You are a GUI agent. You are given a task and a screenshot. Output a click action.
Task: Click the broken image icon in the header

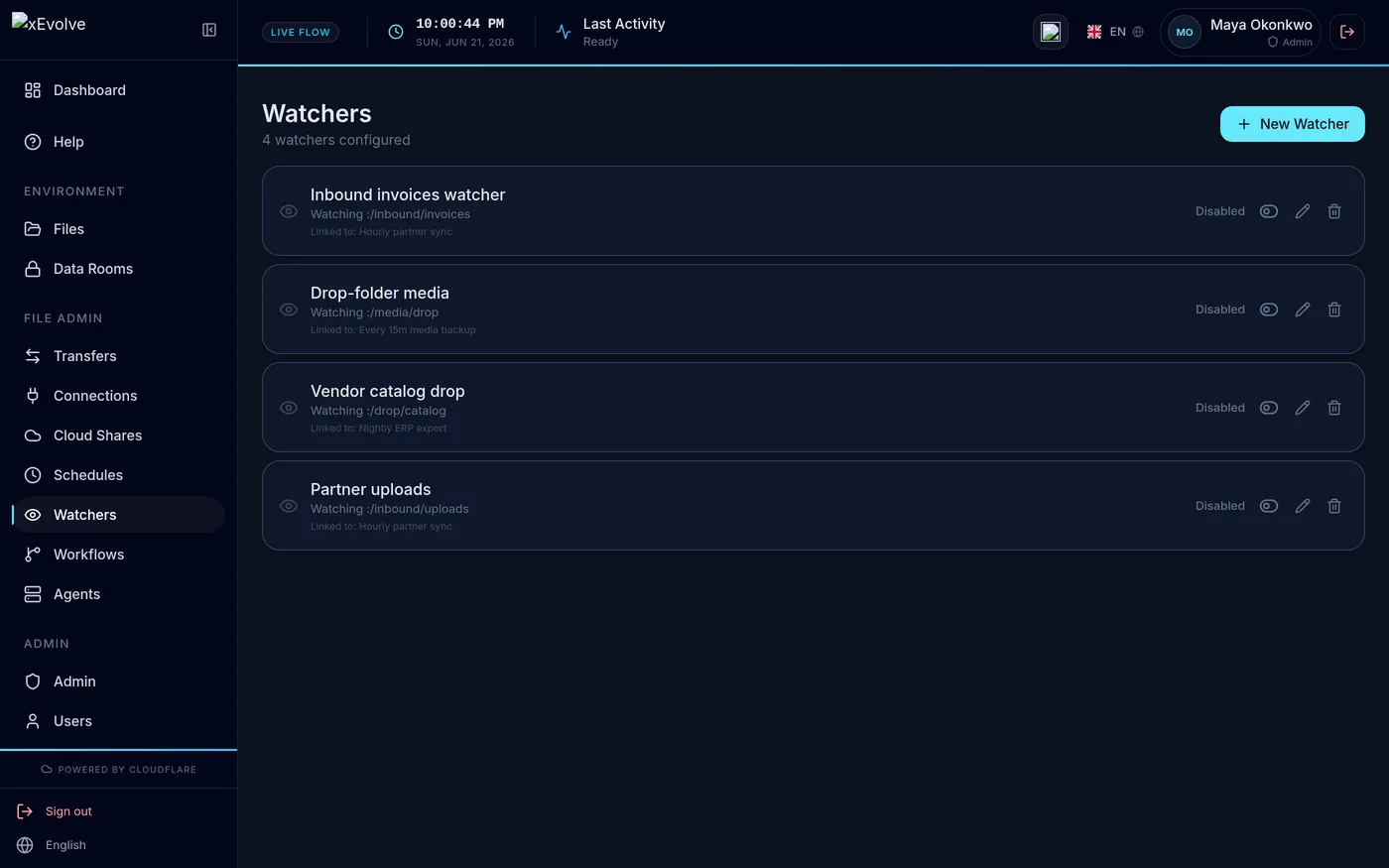1051,32
